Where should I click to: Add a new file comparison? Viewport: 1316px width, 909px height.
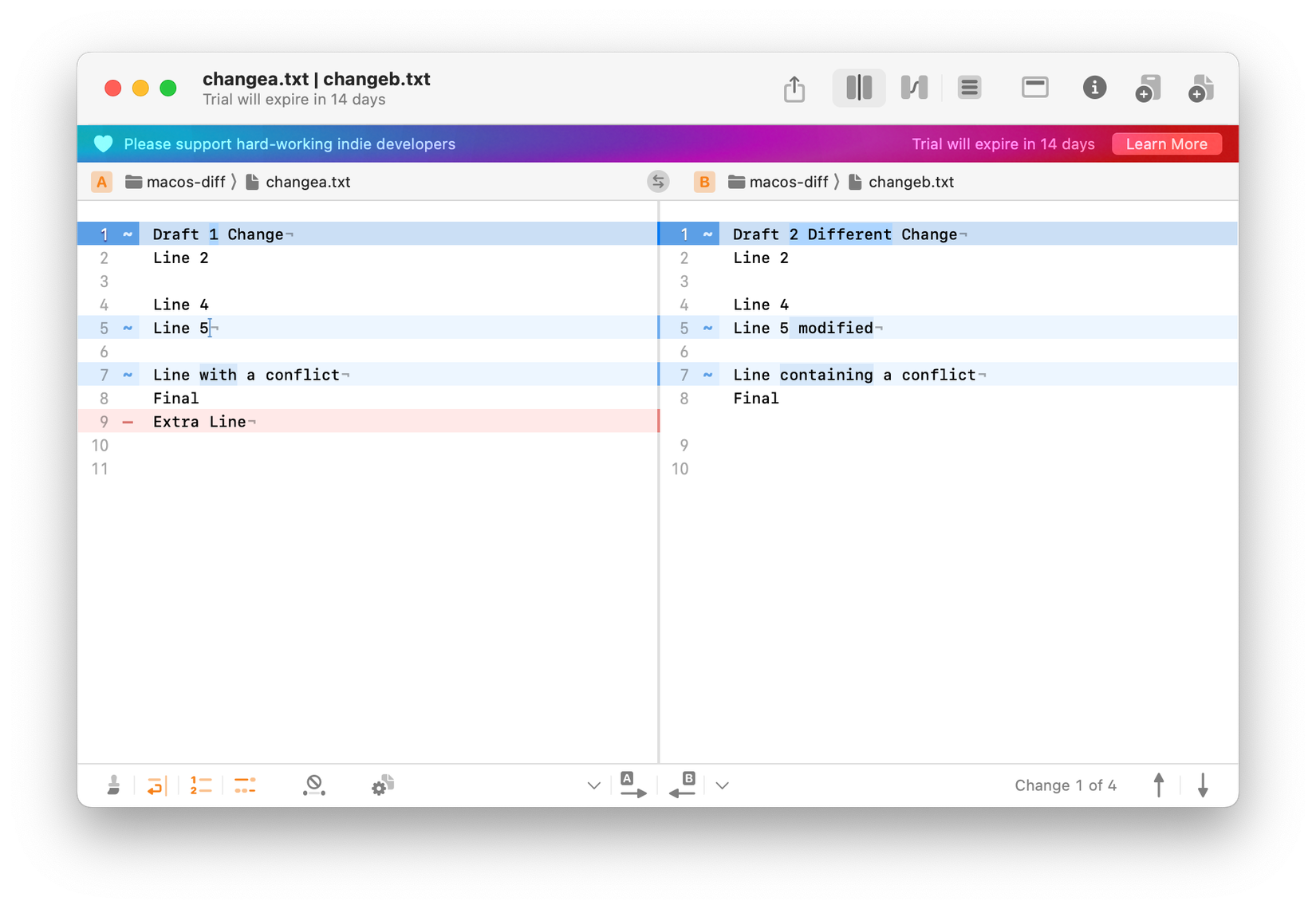click(x=1201, y=88)
